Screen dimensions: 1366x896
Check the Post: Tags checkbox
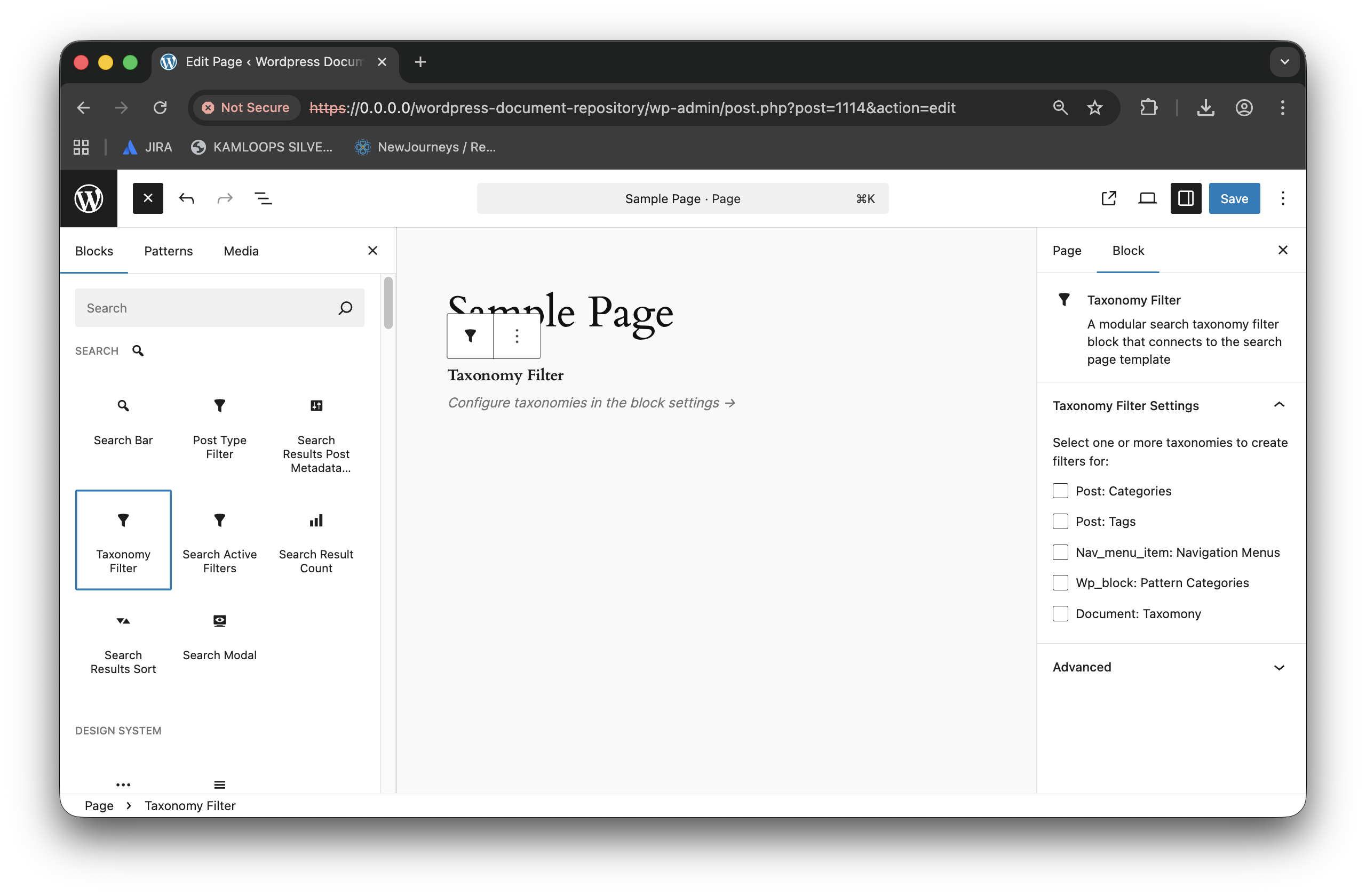[x=1060, y=522]
